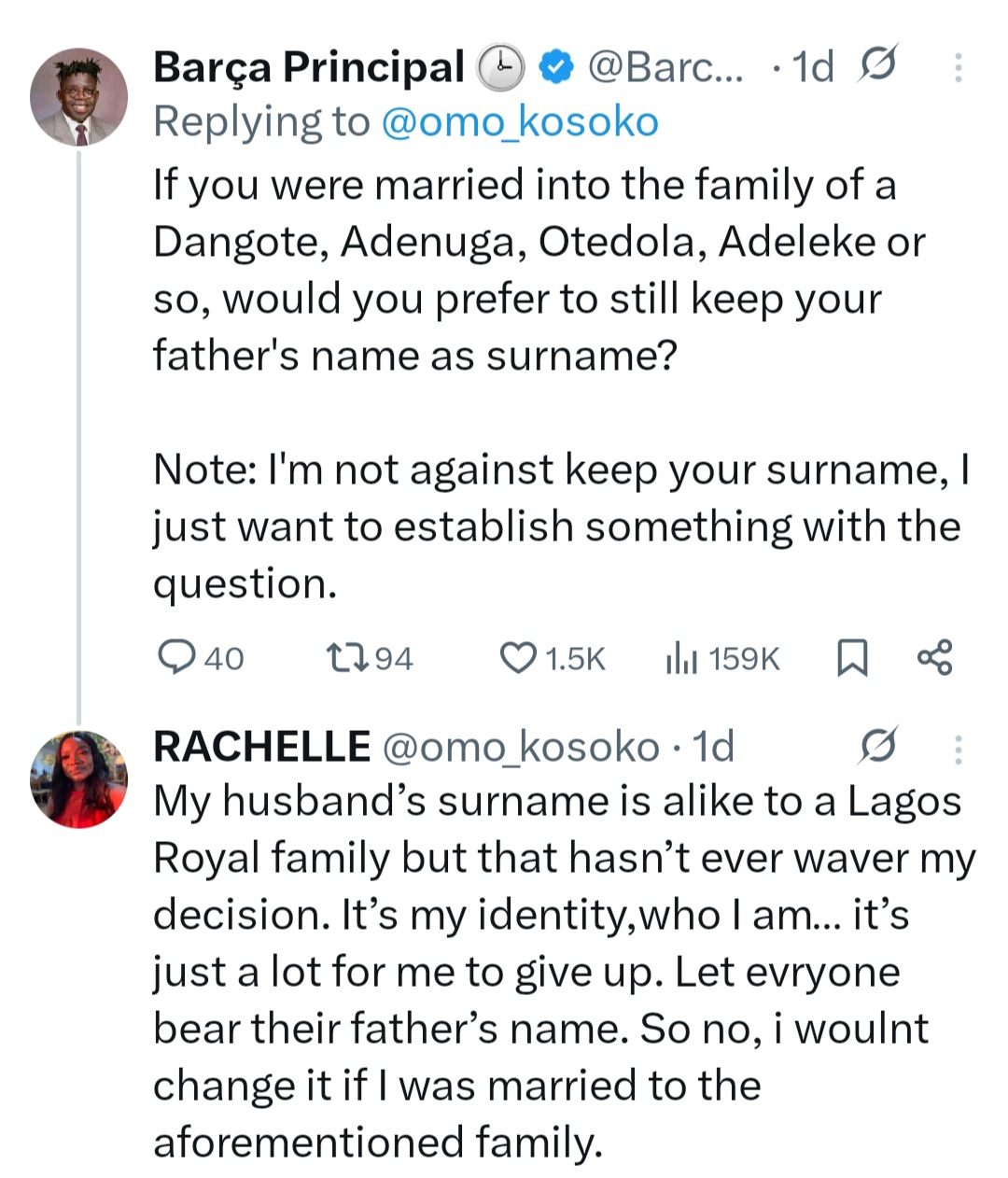Like Barça Principal's tweet
Image resolution: width=1008 pixels, height=1178 pixels.
[x=519, y=658]
